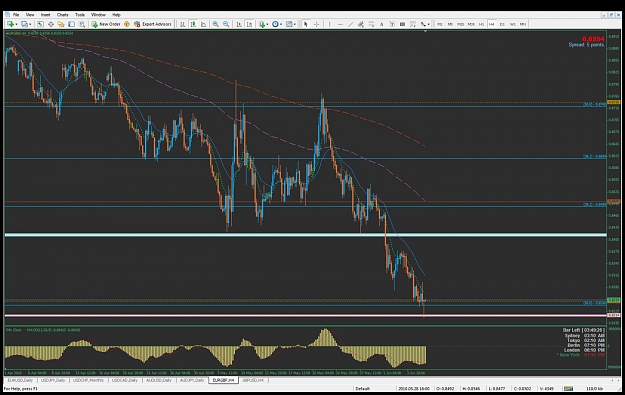The width and height of the screenshot is (625, 395).
Task: Switch to the USDCHF,Monthly chart tab
Action: coord(88,380)
